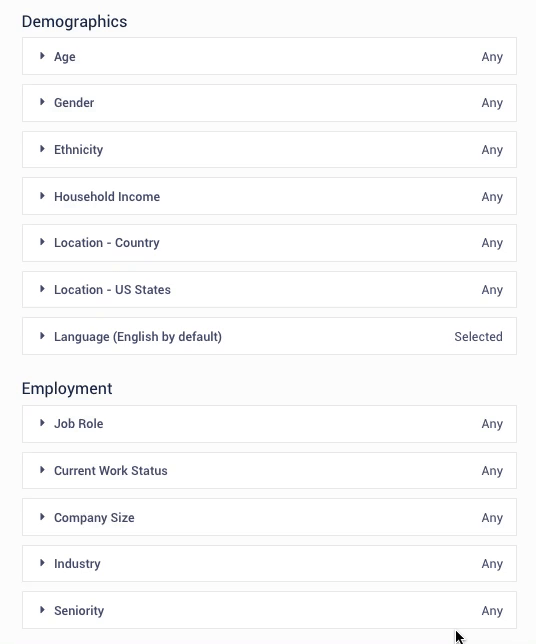This screenshot has width=536, height=644.
Task: Click Any value on Age row
Action: pyautogui.click(x=492, y=57)
